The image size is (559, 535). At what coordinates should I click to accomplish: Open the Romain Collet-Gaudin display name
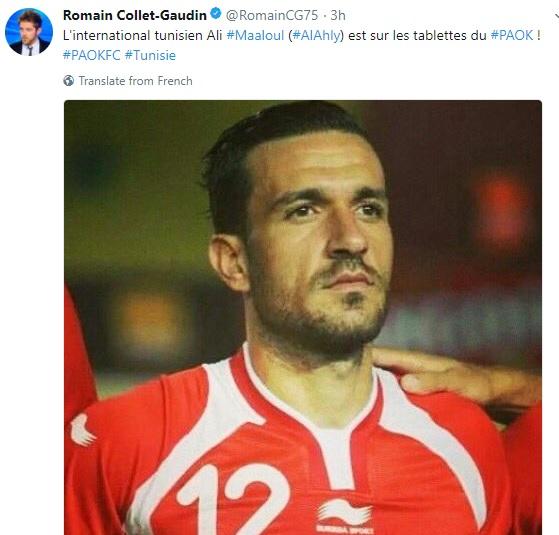tap(135, 15)
